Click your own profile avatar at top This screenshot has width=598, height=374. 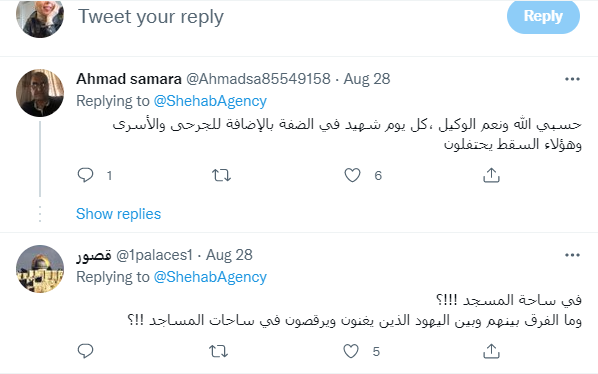[x=40, y=17]
